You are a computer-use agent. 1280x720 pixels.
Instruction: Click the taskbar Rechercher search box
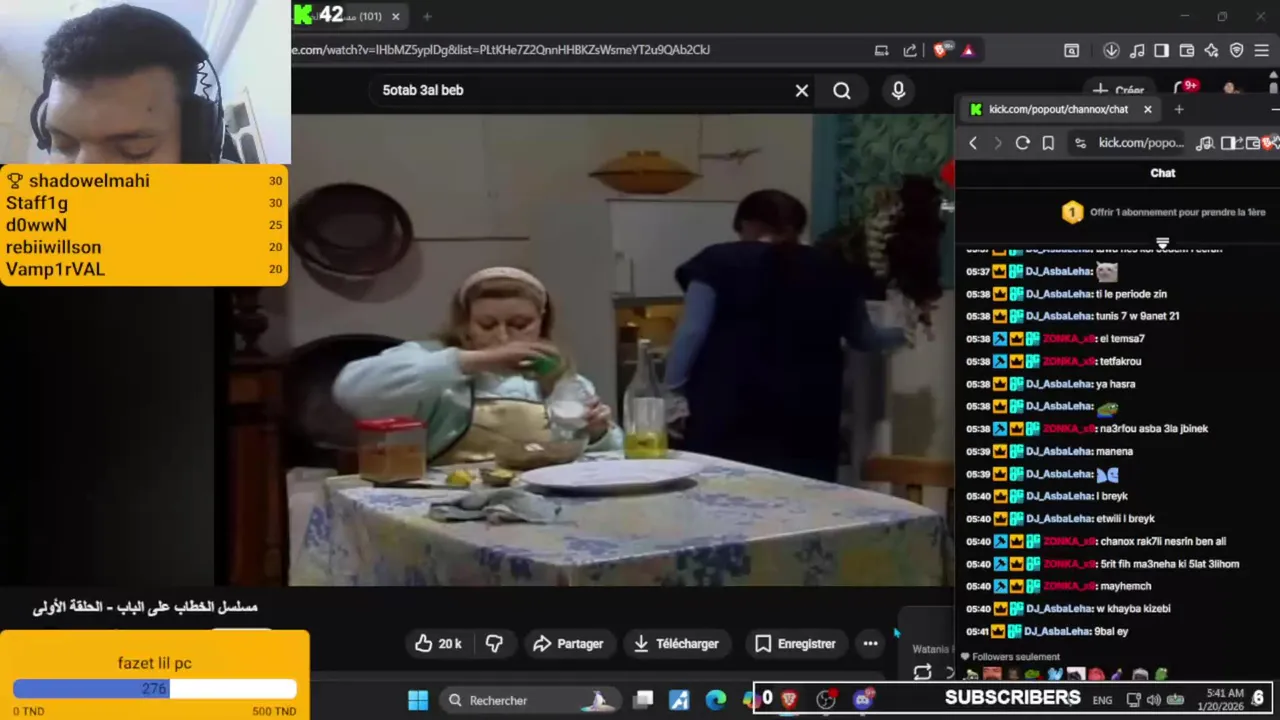pyautogui.click(x=530, y=700)
